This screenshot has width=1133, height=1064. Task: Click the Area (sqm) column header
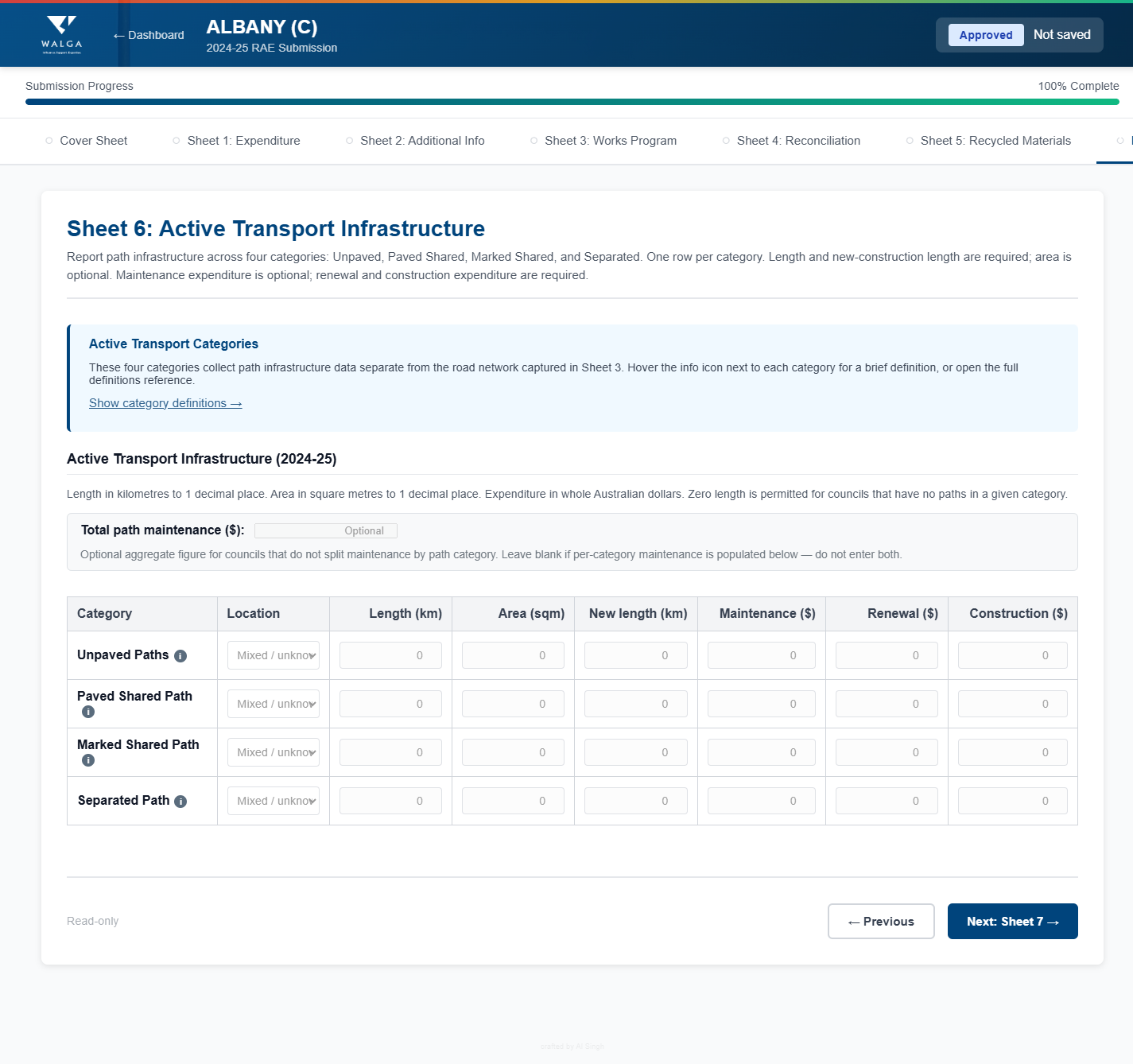(513, 614)
